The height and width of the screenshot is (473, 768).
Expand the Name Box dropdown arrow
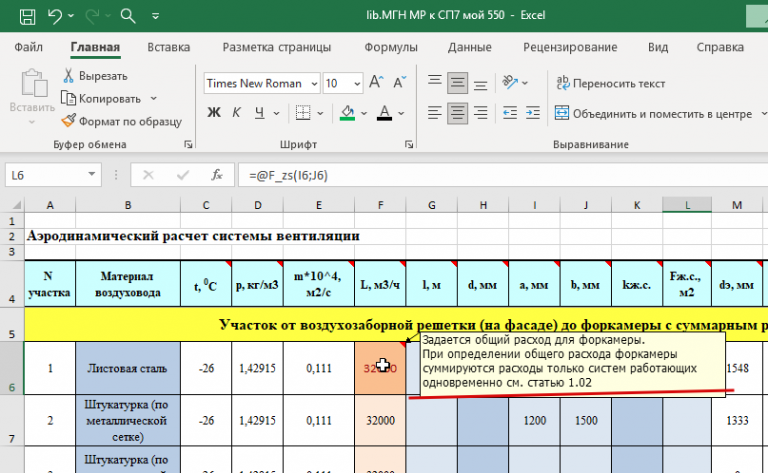[92, 174]
